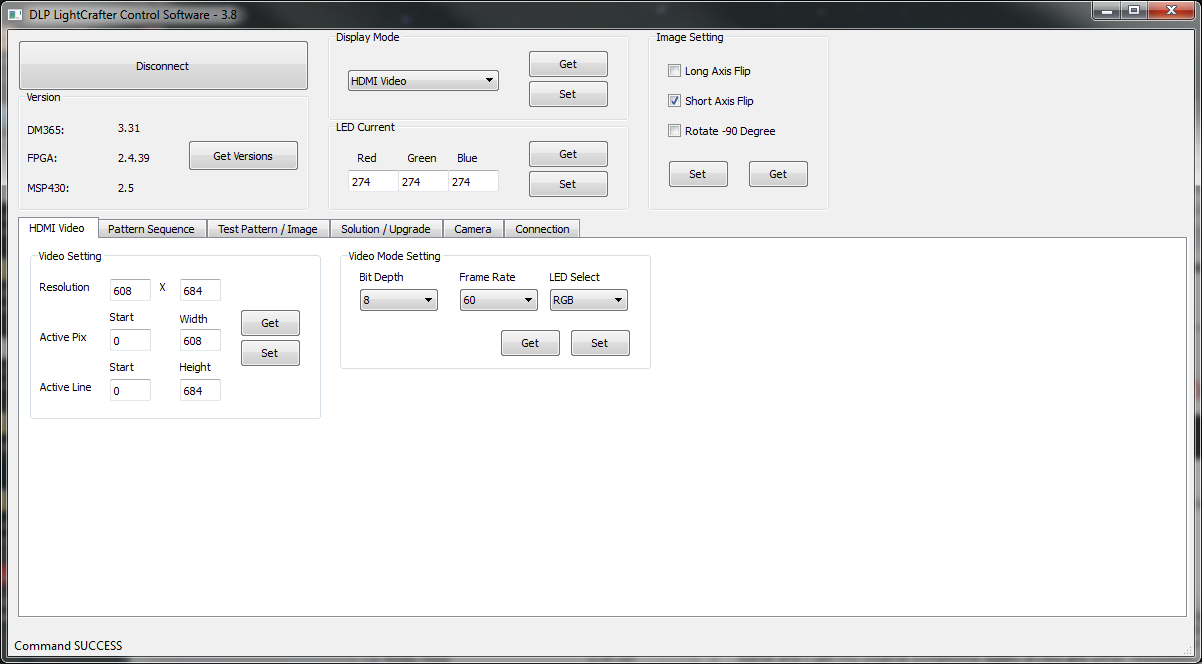This screenshot has height=664, width=1202.
Task: Open the LED Select dropdown
Action: [589, 300]
